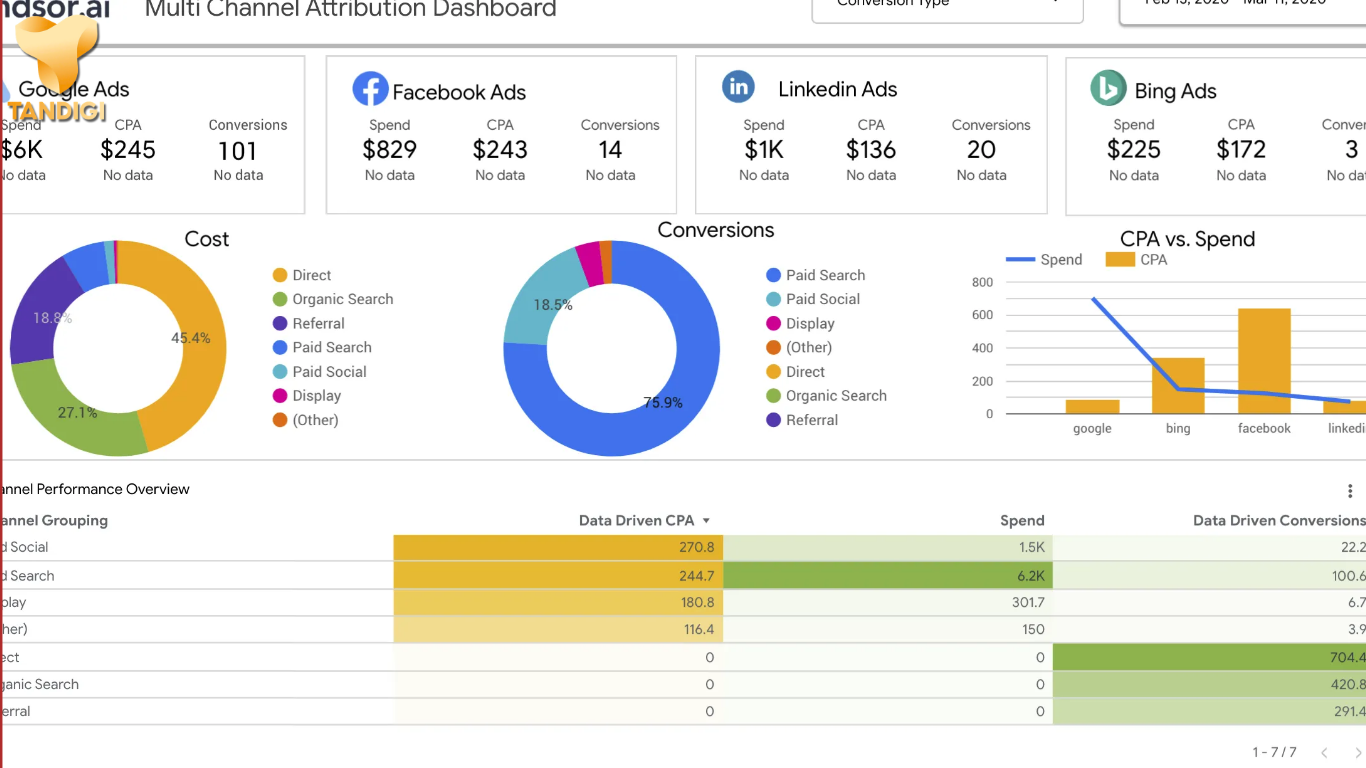1366x768 pixels.
Task: Click the CPA bar legend entry
Action: pyautogui.click(x=1137, y=259)
